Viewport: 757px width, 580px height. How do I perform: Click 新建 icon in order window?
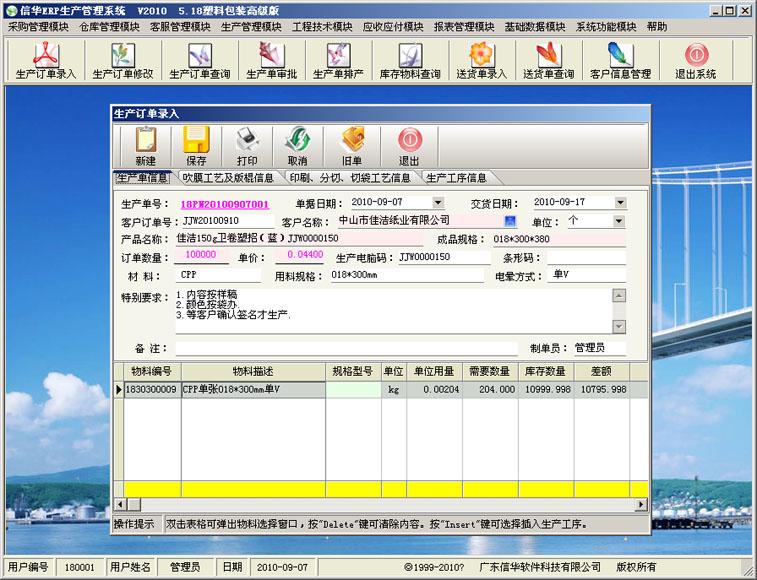146,146
